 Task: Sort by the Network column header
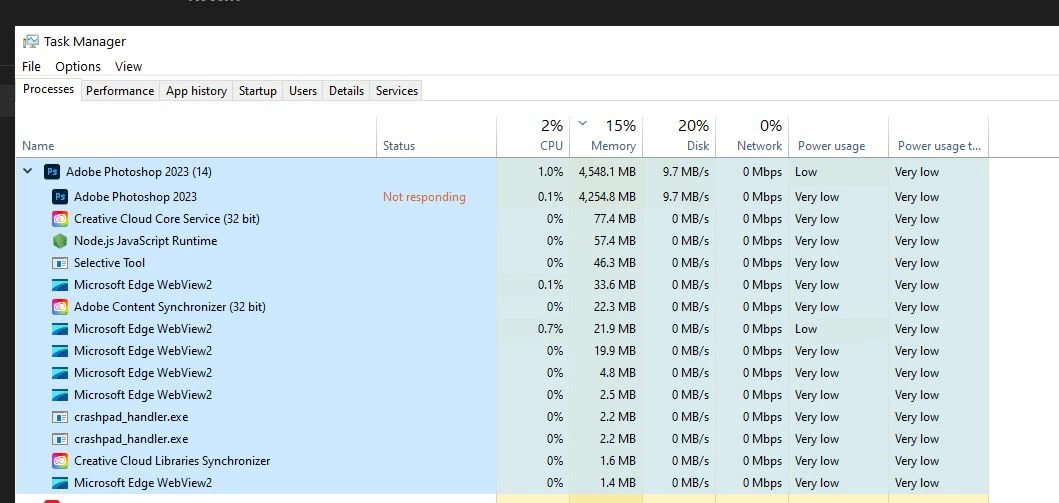(752, 137)
